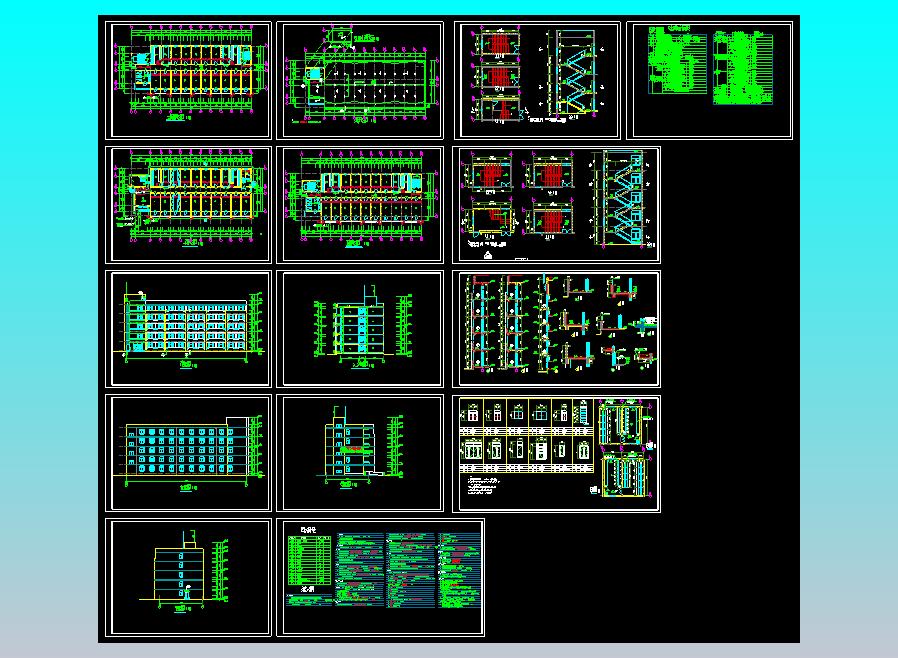The image size is (898, 658).
Task: Open the stair sheet with four red stair plans
Action: 556,205
